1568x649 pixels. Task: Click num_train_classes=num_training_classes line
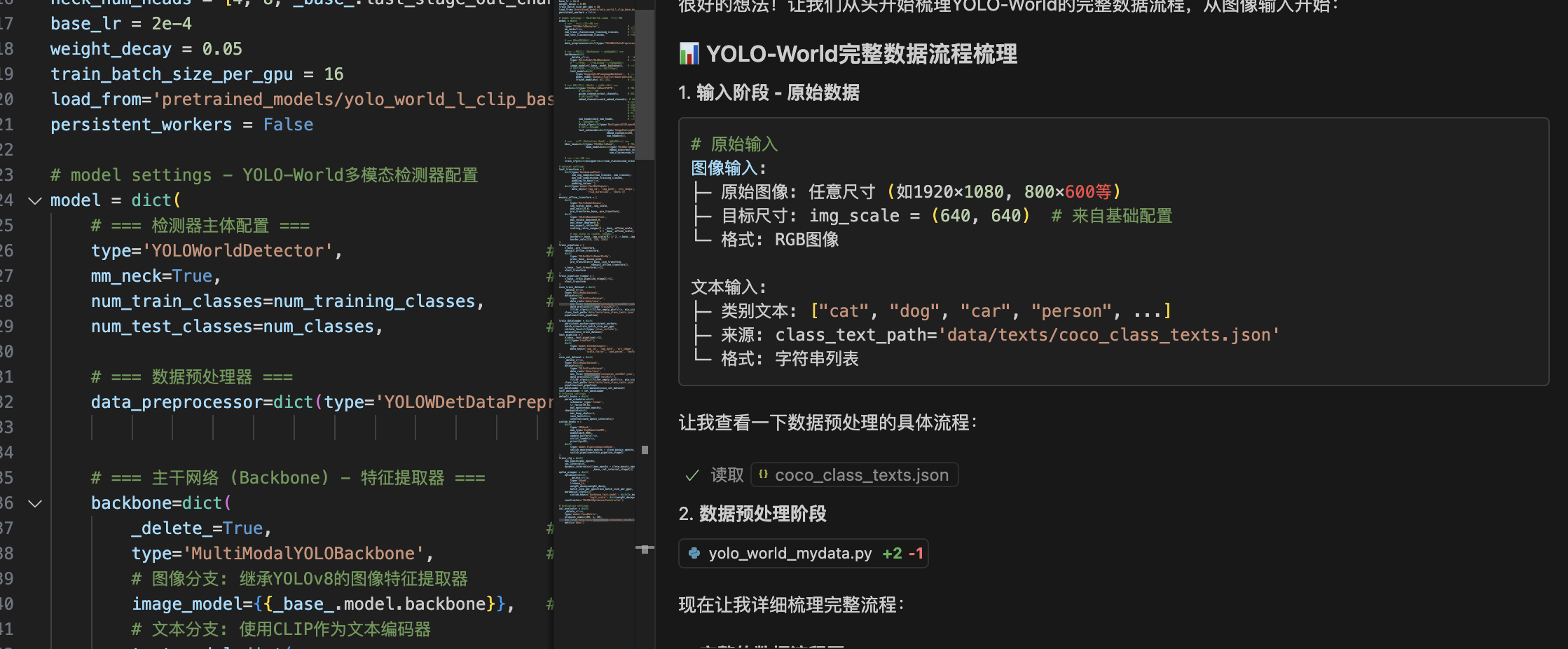287,301
